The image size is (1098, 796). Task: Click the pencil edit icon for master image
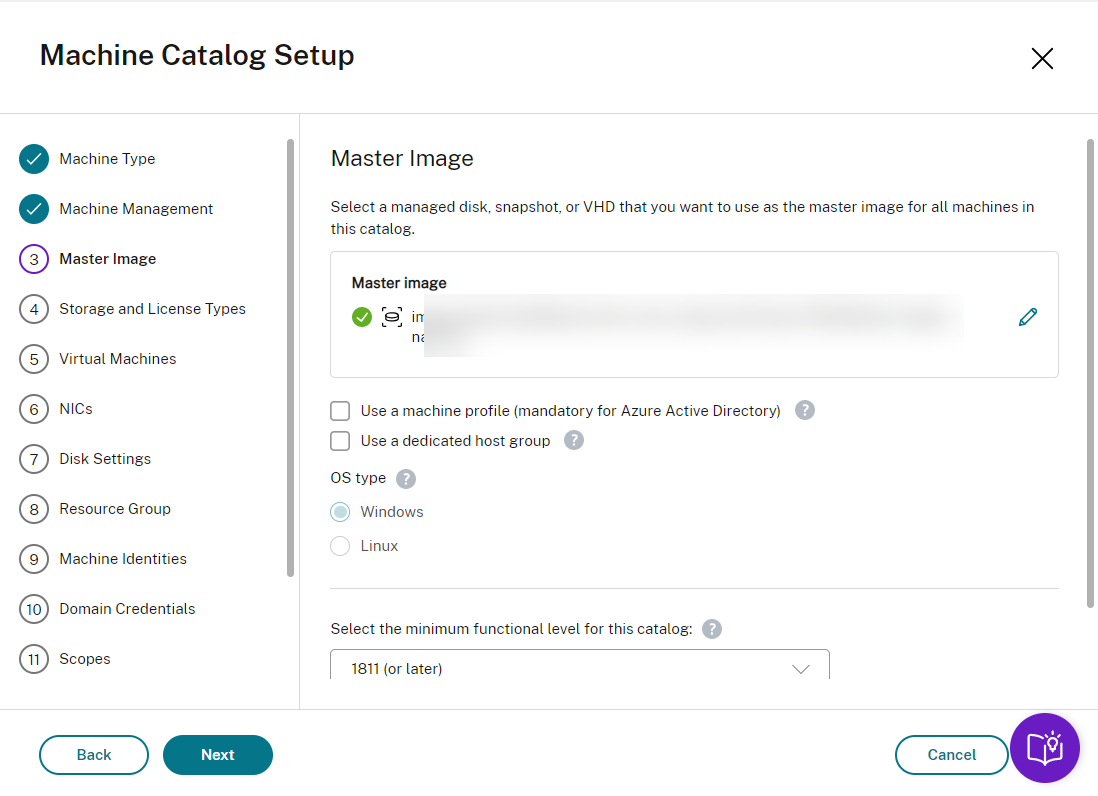[1027, 317]
